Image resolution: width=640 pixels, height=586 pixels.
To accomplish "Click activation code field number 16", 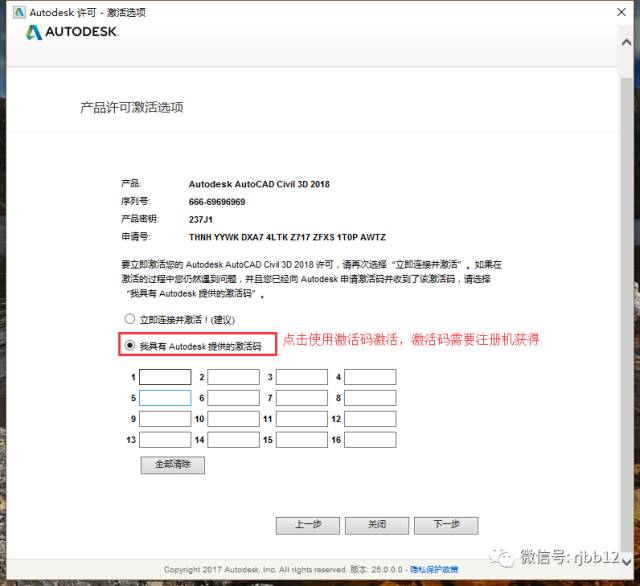I will click(370, 440).
